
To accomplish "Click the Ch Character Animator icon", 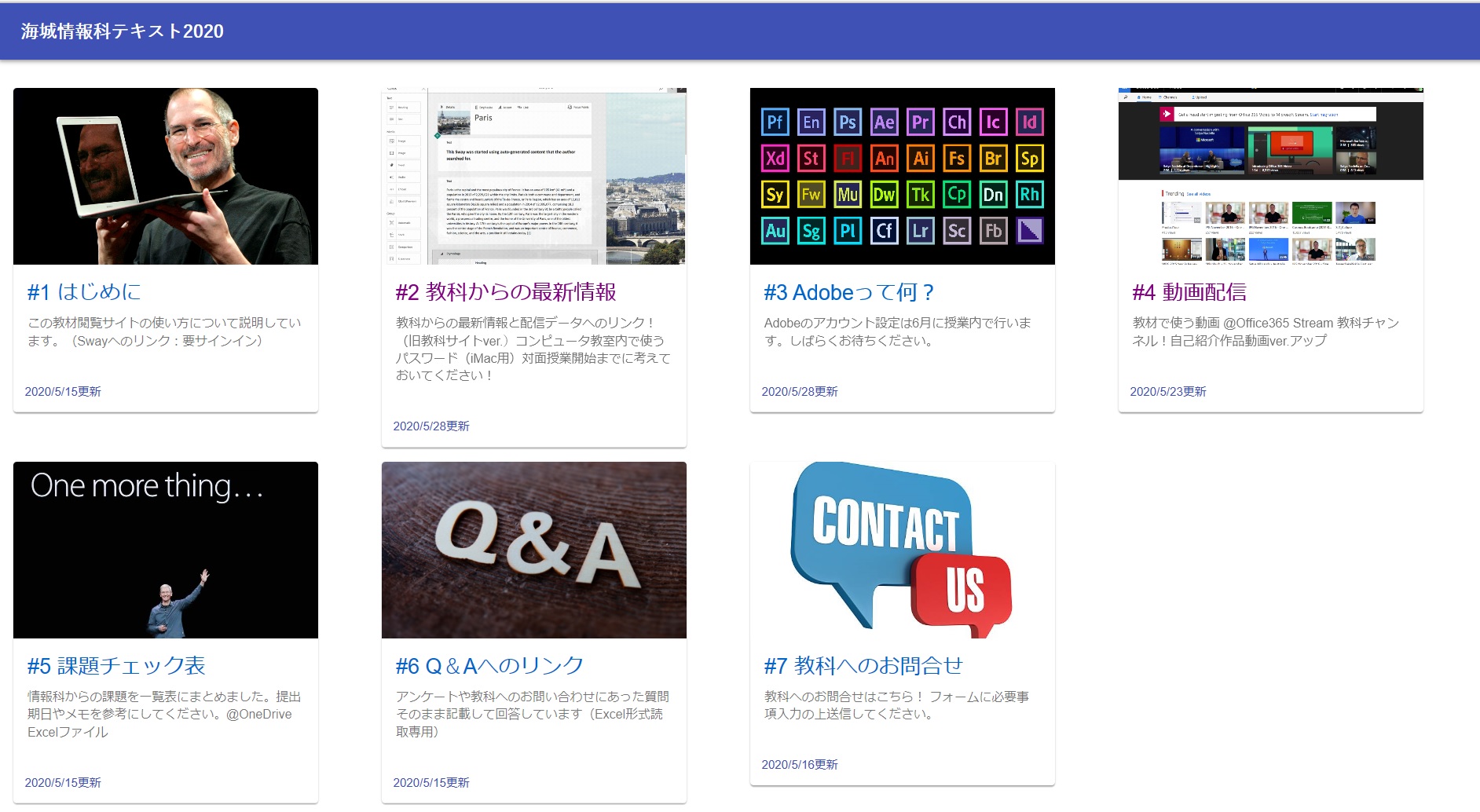I will (957, 122).
